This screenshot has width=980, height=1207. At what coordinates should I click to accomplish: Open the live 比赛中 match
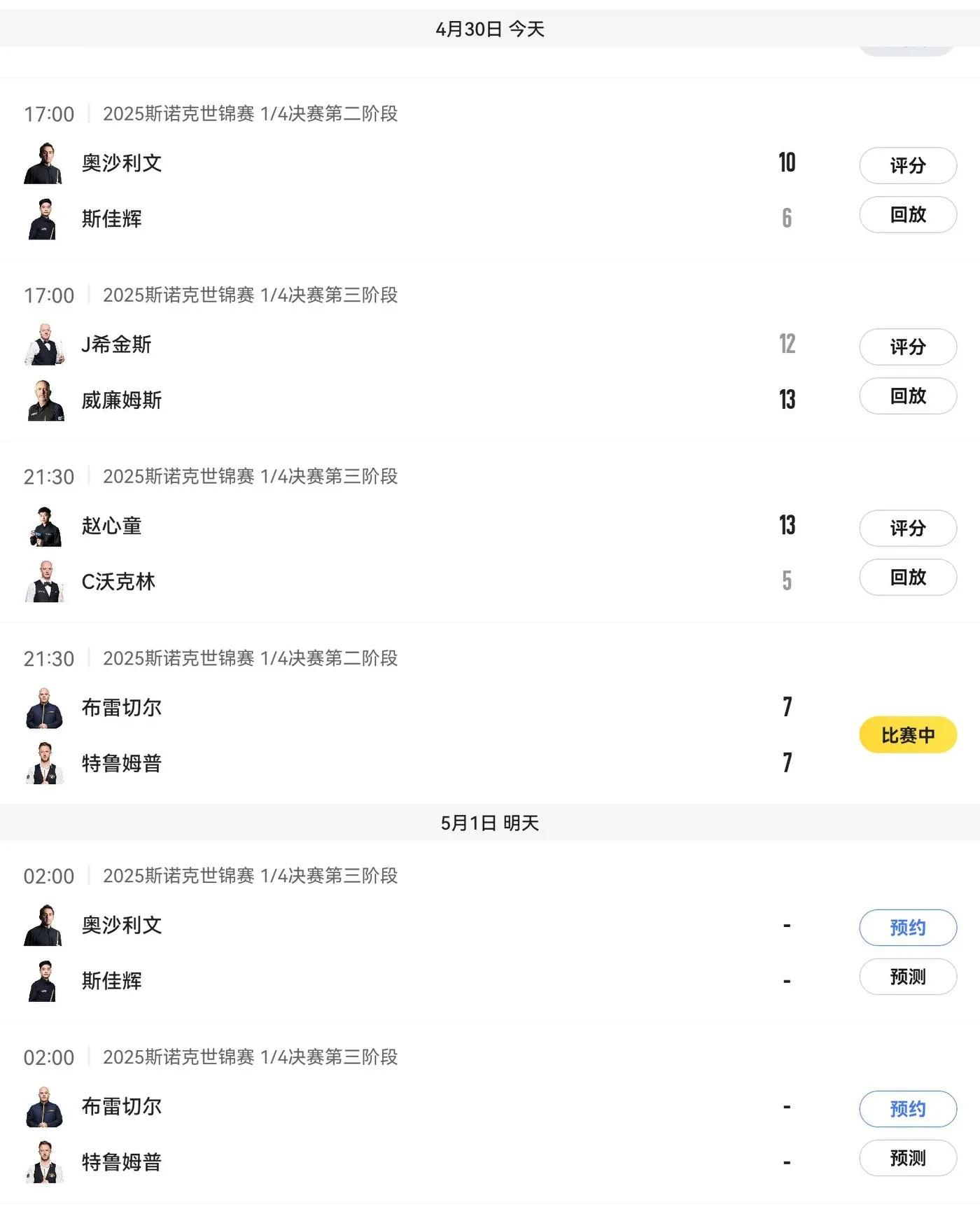[908, 735]
